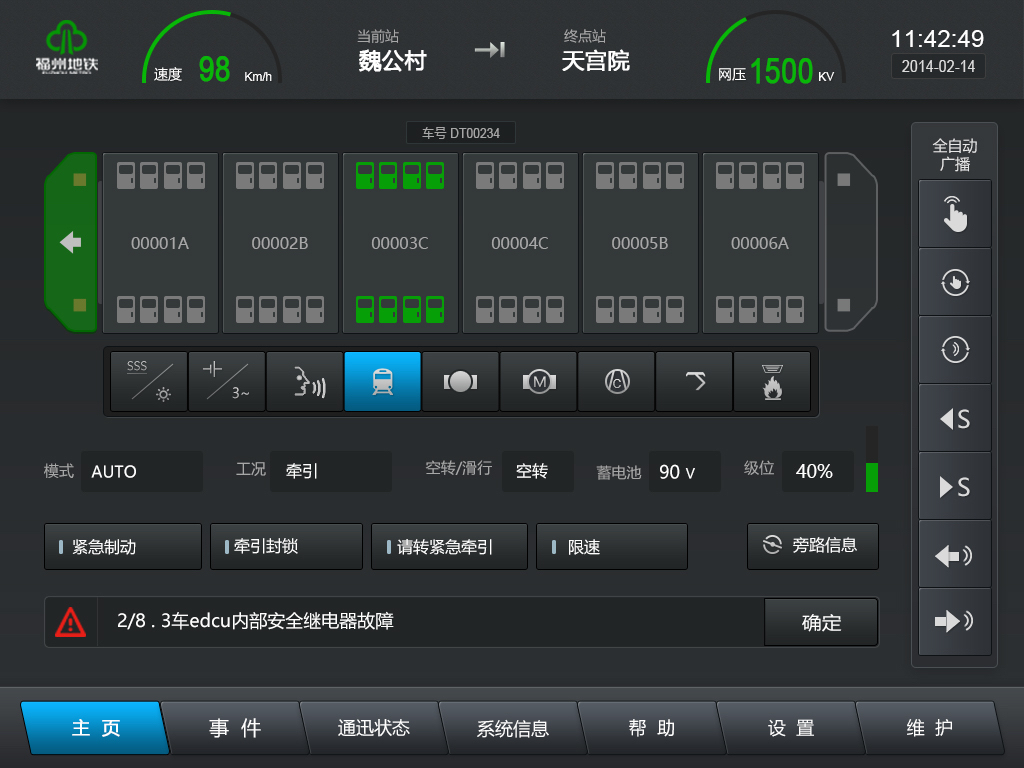The height and width of the screenshot is (768, 1024).
Task: Open the brake system icon
Action: coord(460,381)
